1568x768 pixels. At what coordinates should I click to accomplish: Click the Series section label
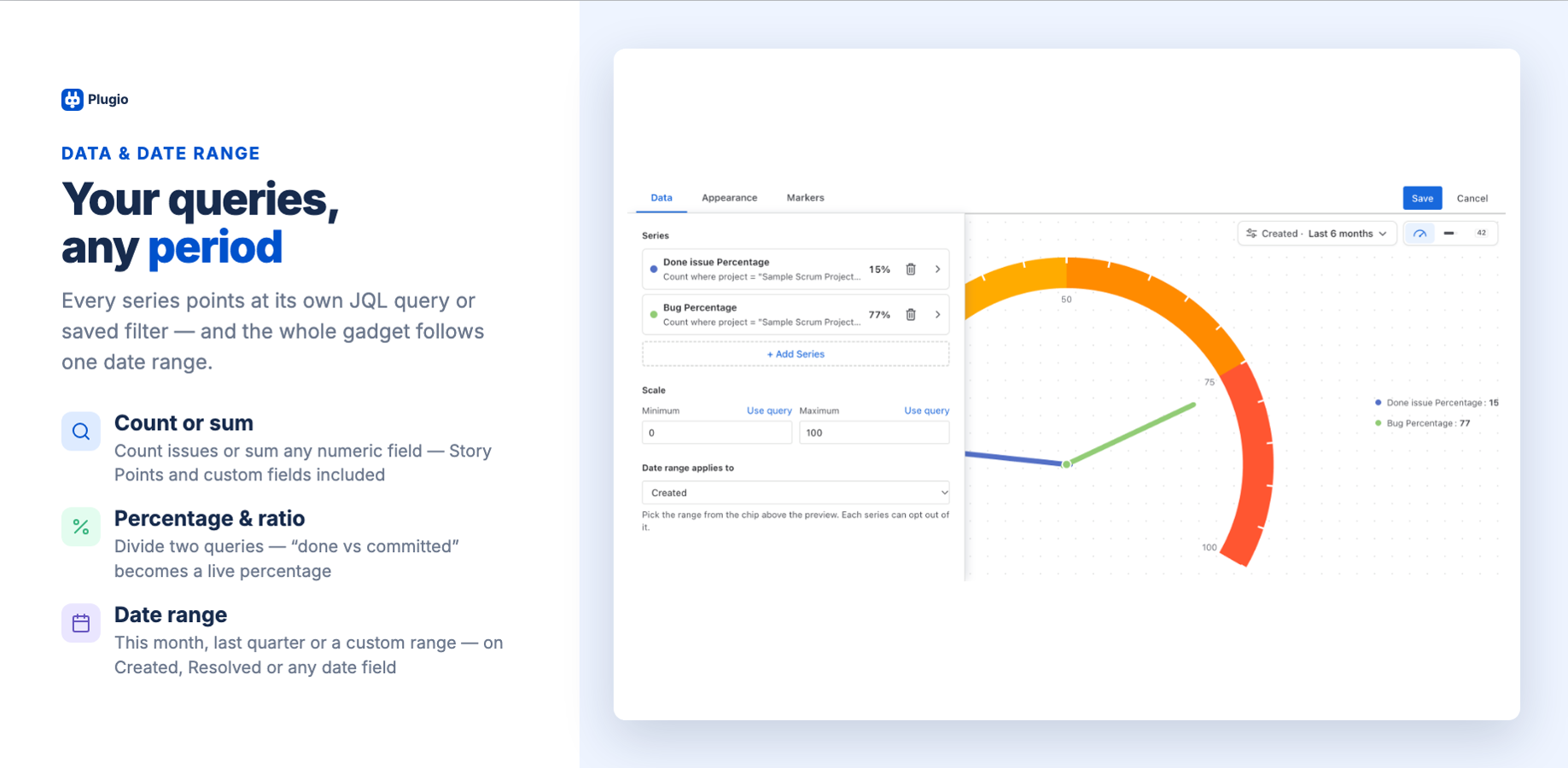(656, 236)
